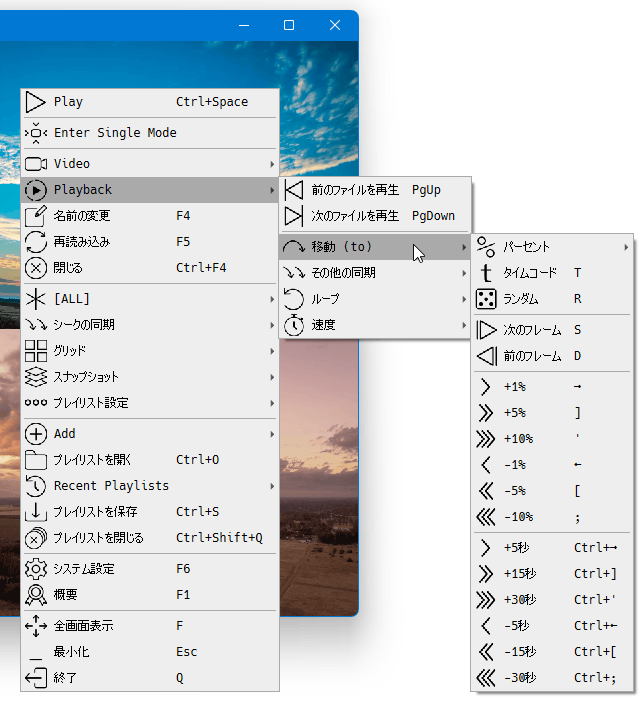Choose the -10% seek entry

(552, 517)
